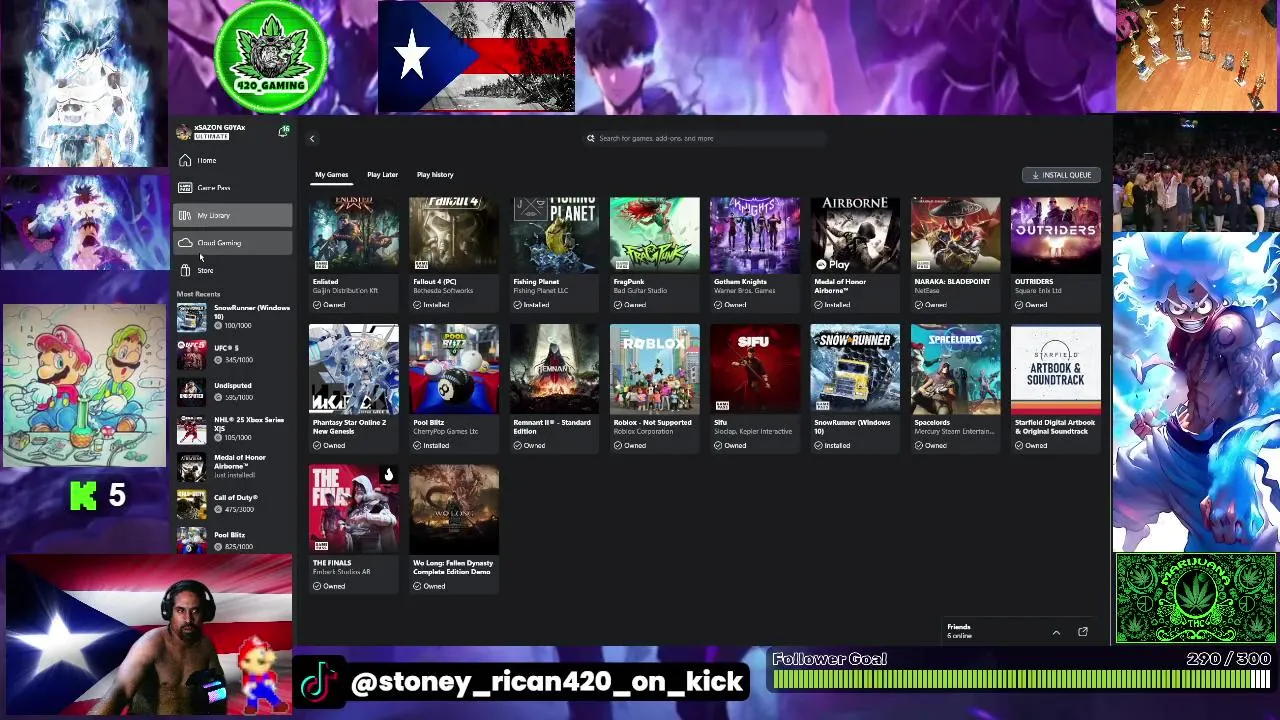The width and height of the screenshot is (1280, 720).
Task: Click the xSAZON G0YAx profile avatar
Action: click(183, 132)
